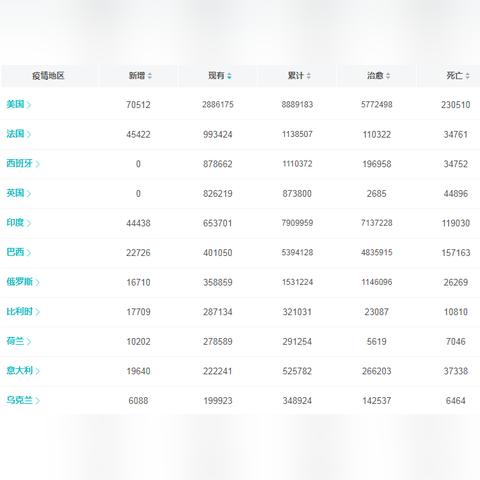Sort by 治愈 column arrows
Viewport: 480px width, 480px height.
[388, 76]
